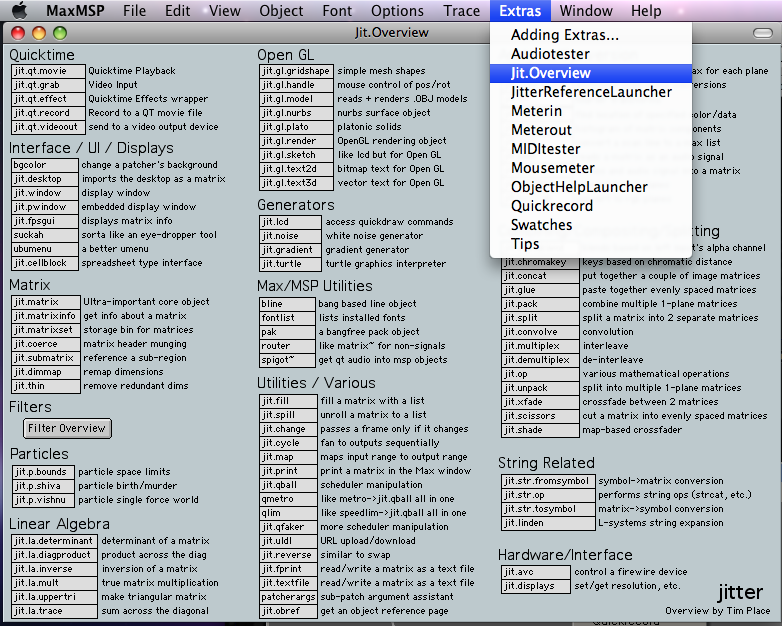Click the jit.avc object box
The width and height of the screenshot is (782, 626).
[536, 572]
